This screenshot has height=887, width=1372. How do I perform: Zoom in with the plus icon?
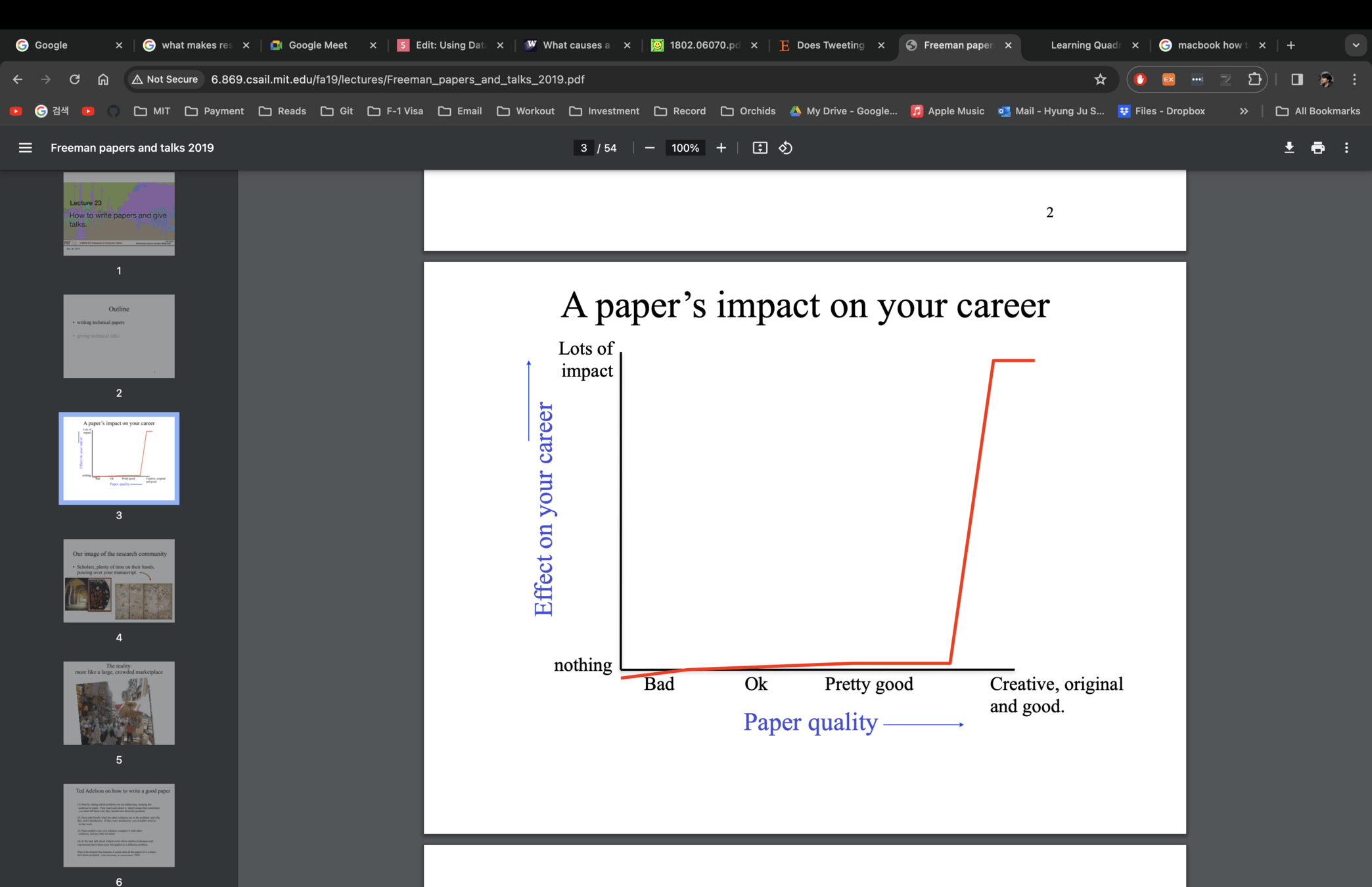[x=721, y=148]
